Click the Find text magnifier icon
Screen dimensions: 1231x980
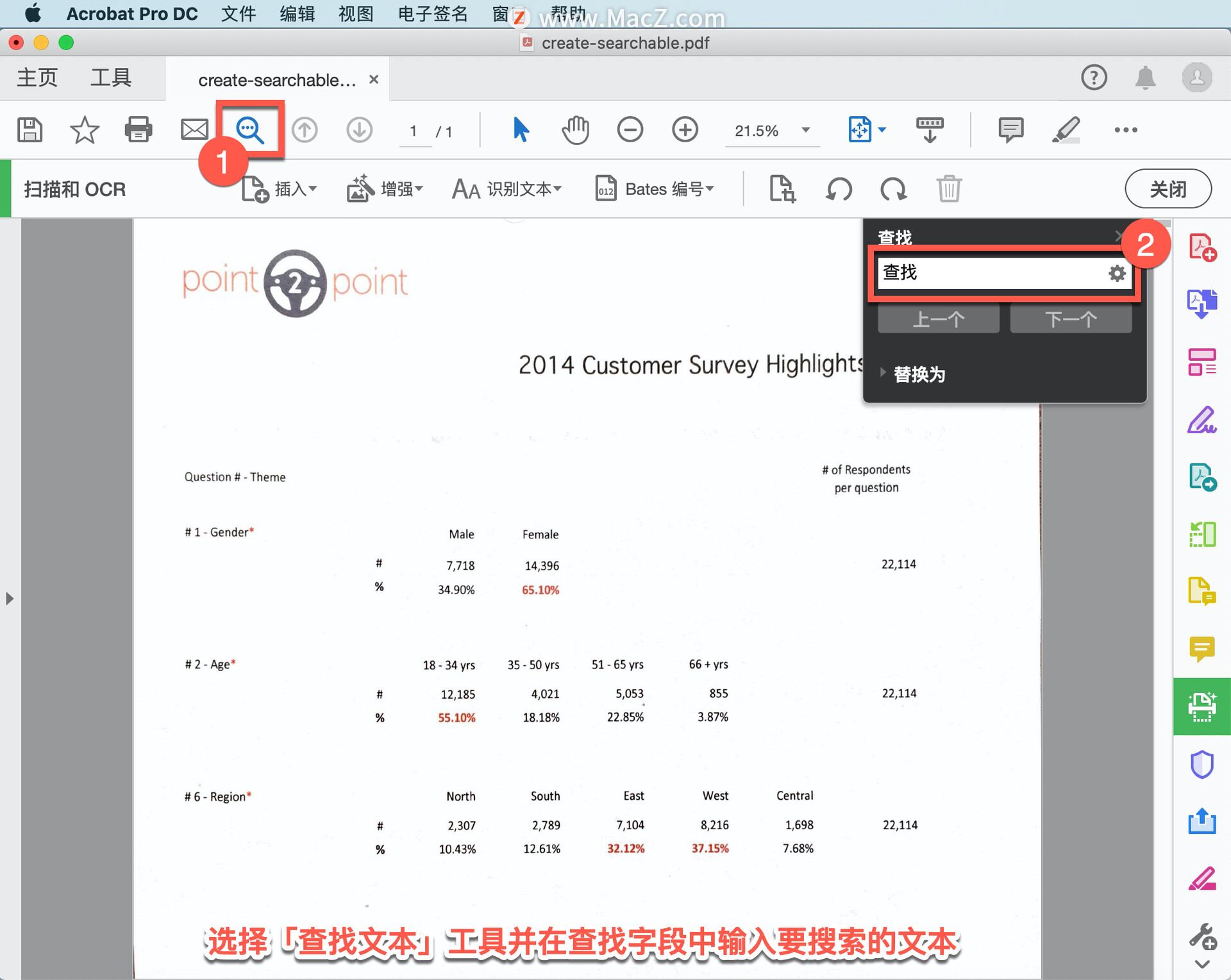click(249, 130)
